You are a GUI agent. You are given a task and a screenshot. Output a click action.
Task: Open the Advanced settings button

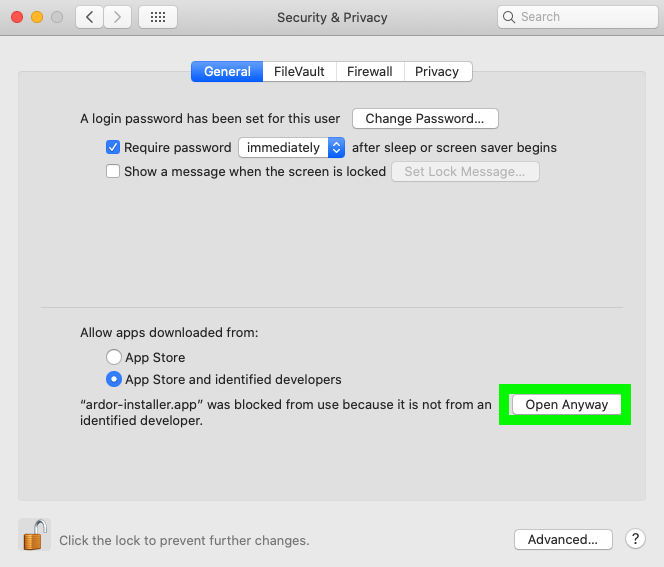tap(562, 539)
